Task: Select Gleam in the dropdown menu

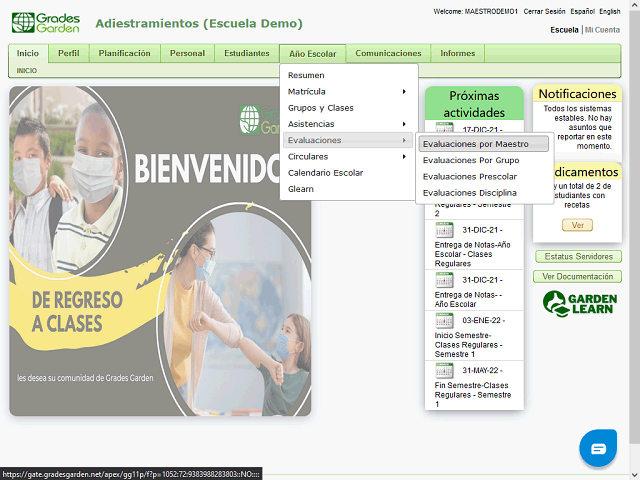Action: pos(301,189)
